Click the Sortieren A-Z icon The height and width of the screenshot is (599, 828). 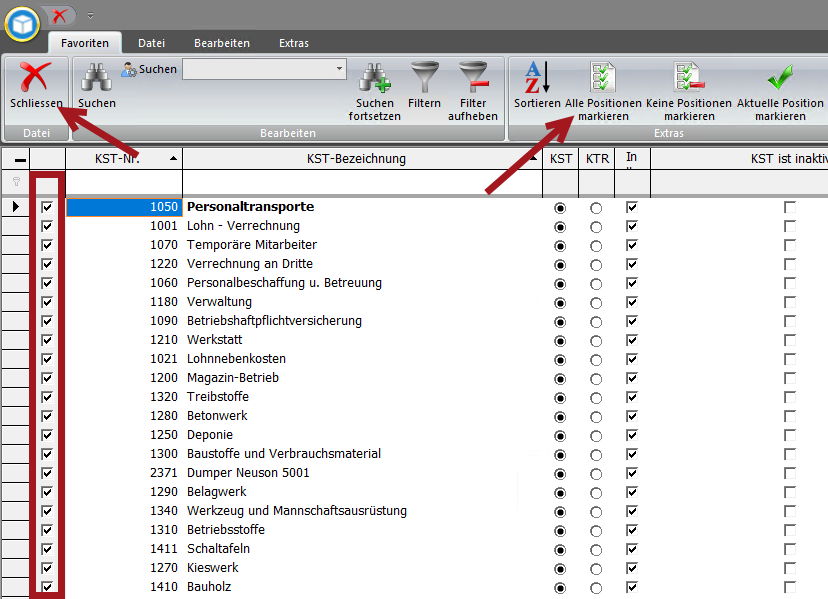[x=537, y=78]
